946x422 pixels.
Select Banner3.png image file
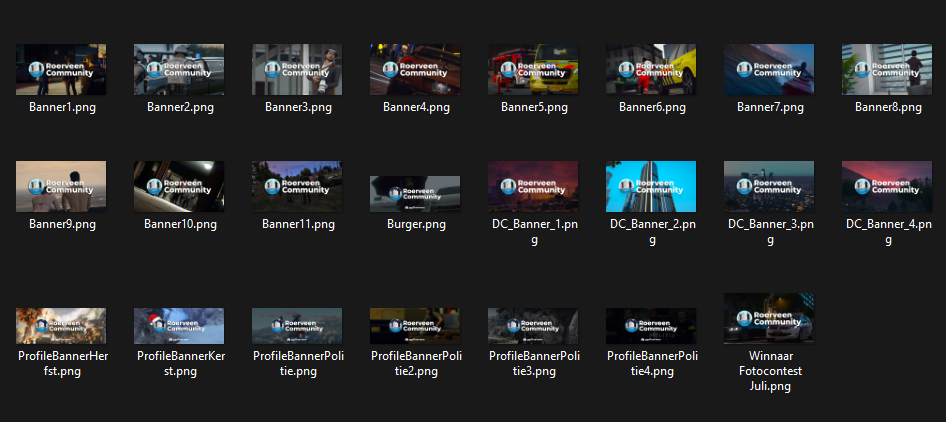point(297,70)
